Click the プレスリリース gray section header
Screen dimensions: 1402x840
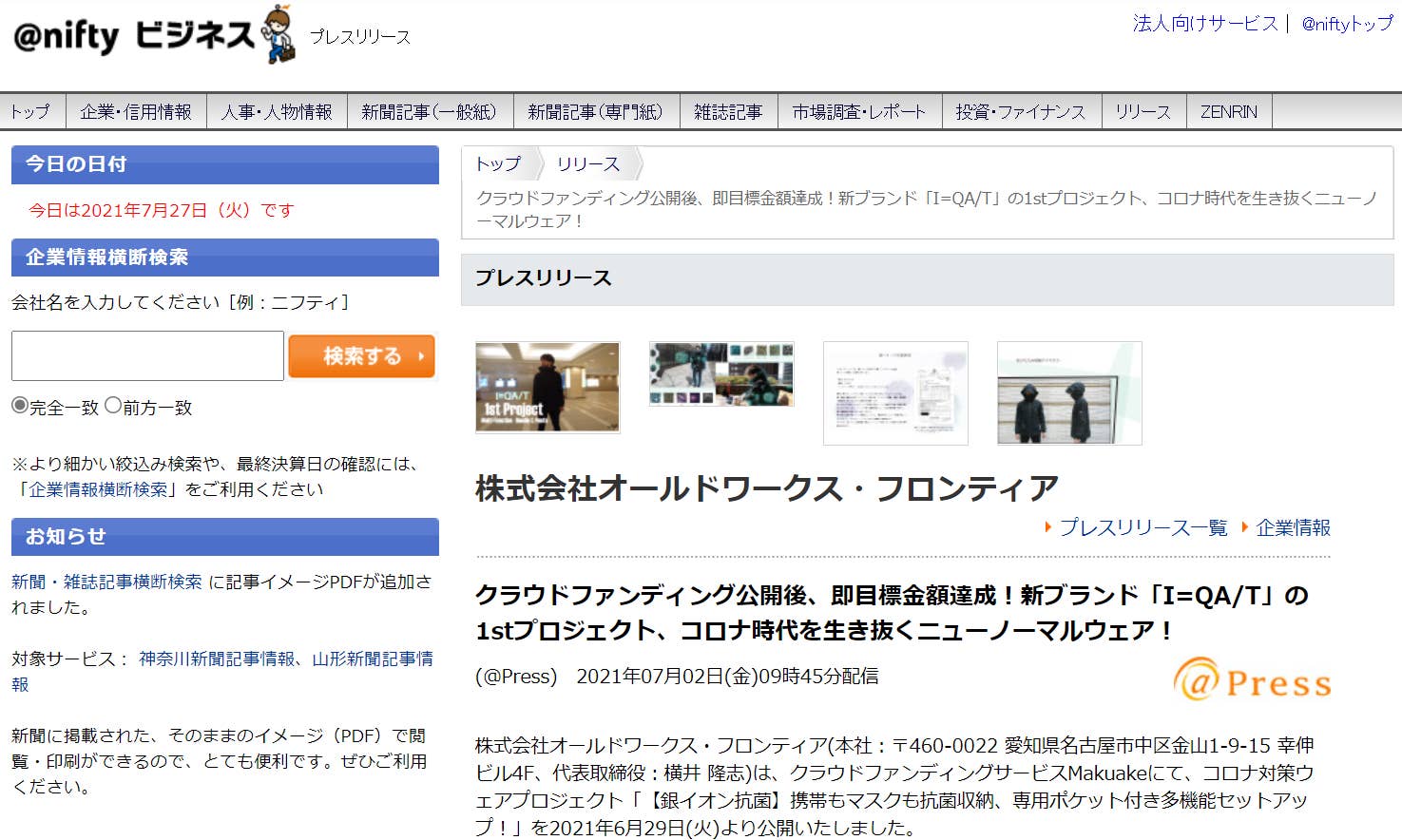(x=927, y=279)
